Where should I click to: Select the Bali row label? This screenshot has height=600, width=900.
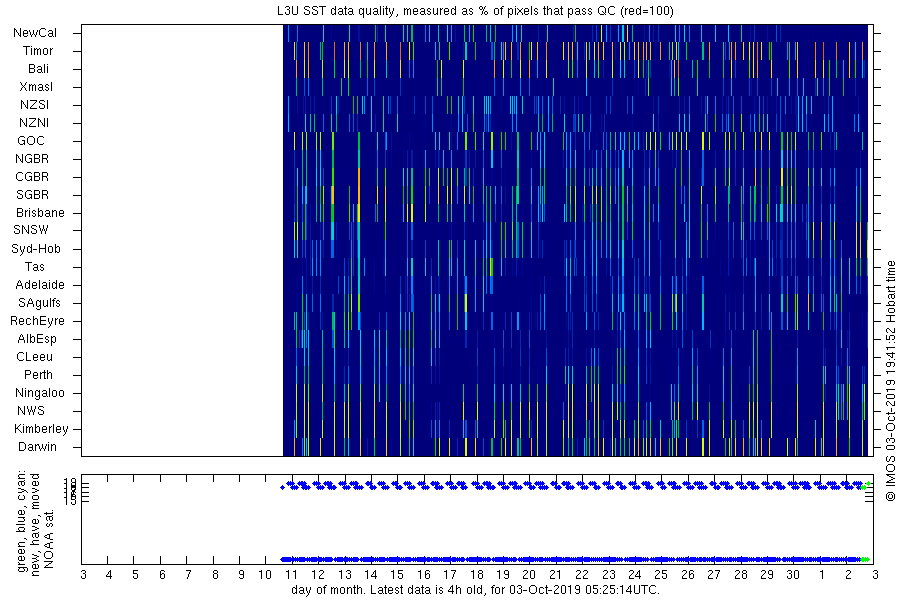pos(38,69)
